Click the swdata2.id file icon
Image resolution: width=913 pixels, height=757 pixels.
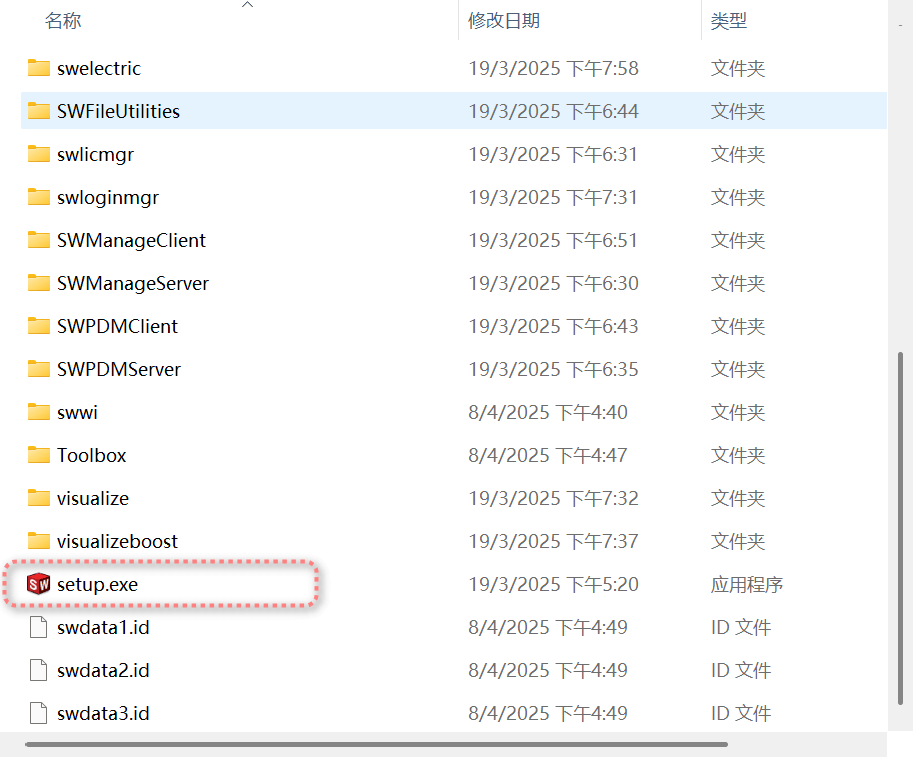pos(38,670)
